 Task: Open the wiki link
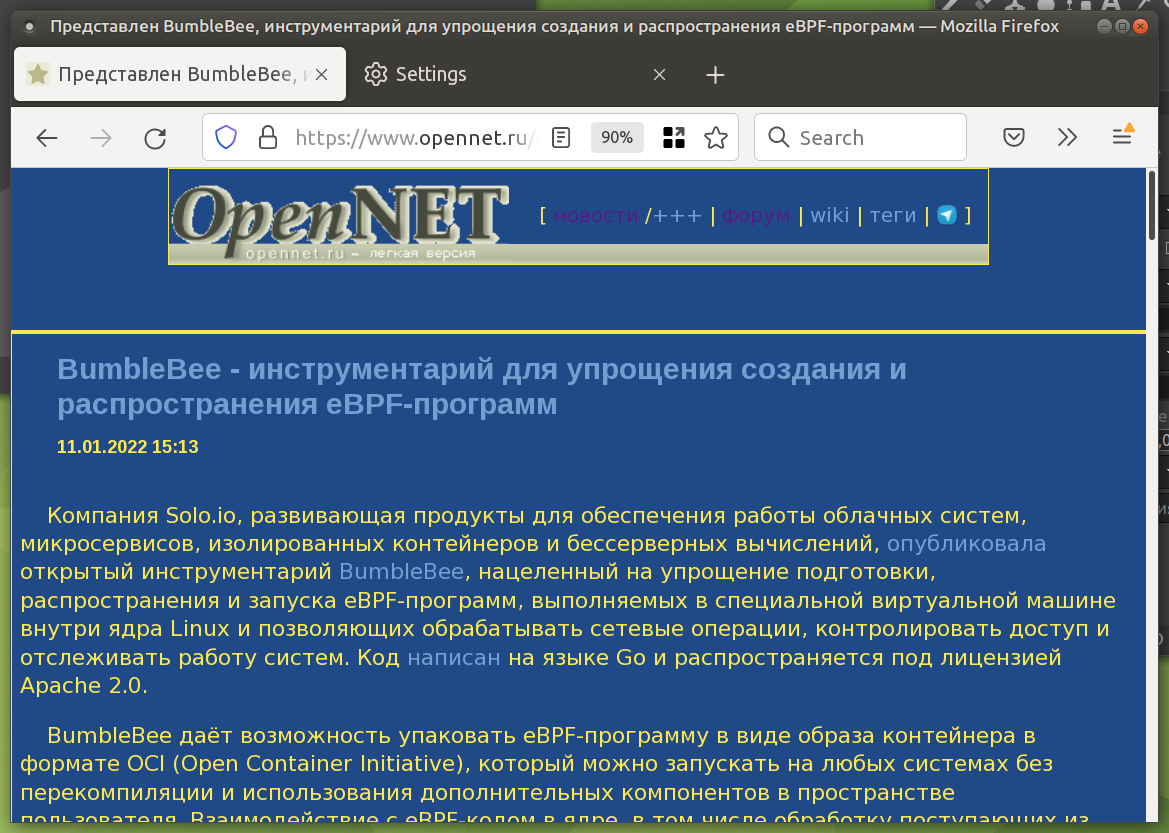(830, 216)
